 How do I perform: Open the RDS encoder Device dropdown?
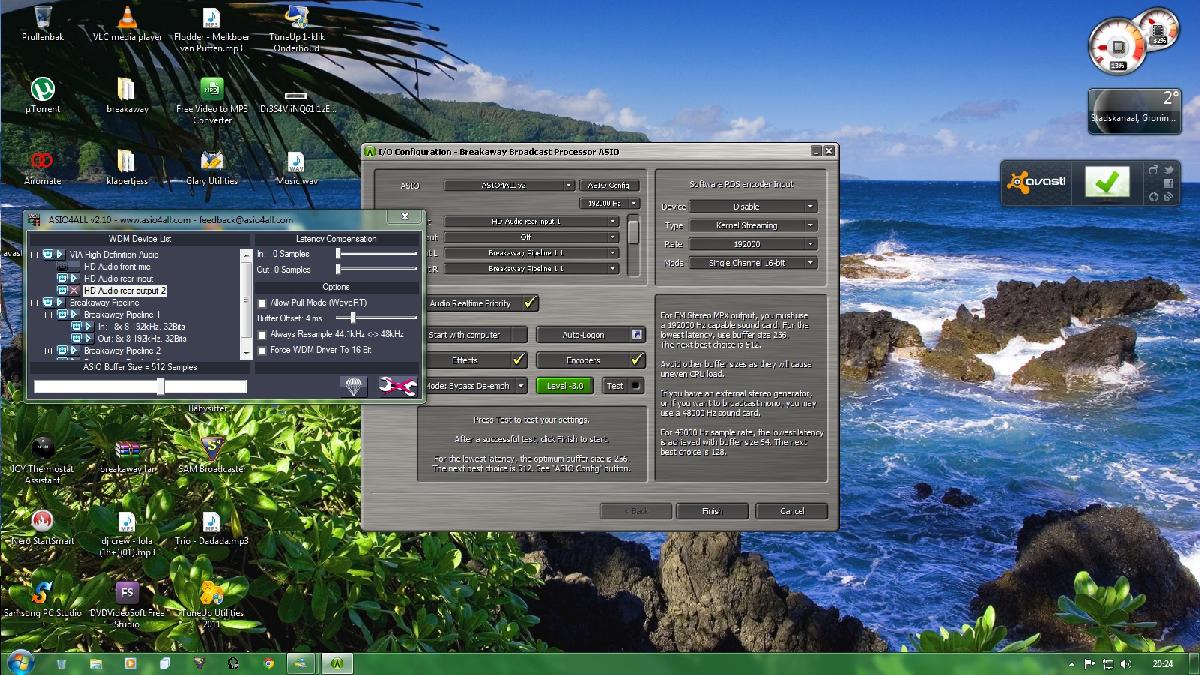pyautogui.click(x=752, y=207)
